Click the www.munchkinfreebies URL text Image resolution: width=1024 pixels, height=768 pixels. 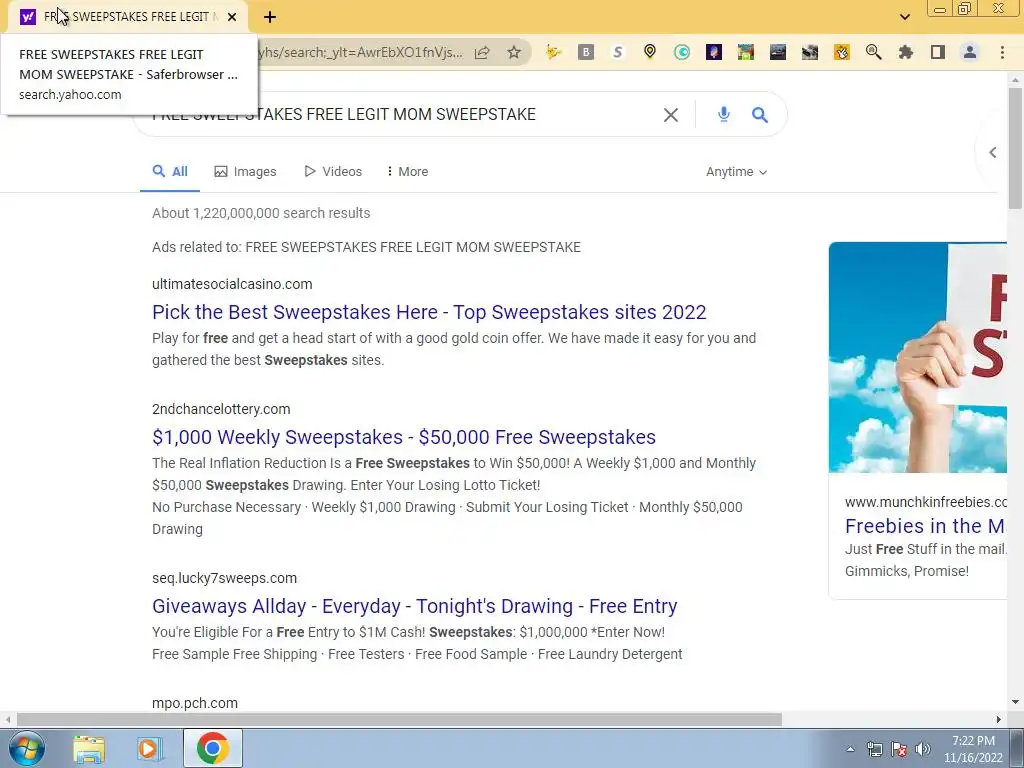tap(925, 502)
